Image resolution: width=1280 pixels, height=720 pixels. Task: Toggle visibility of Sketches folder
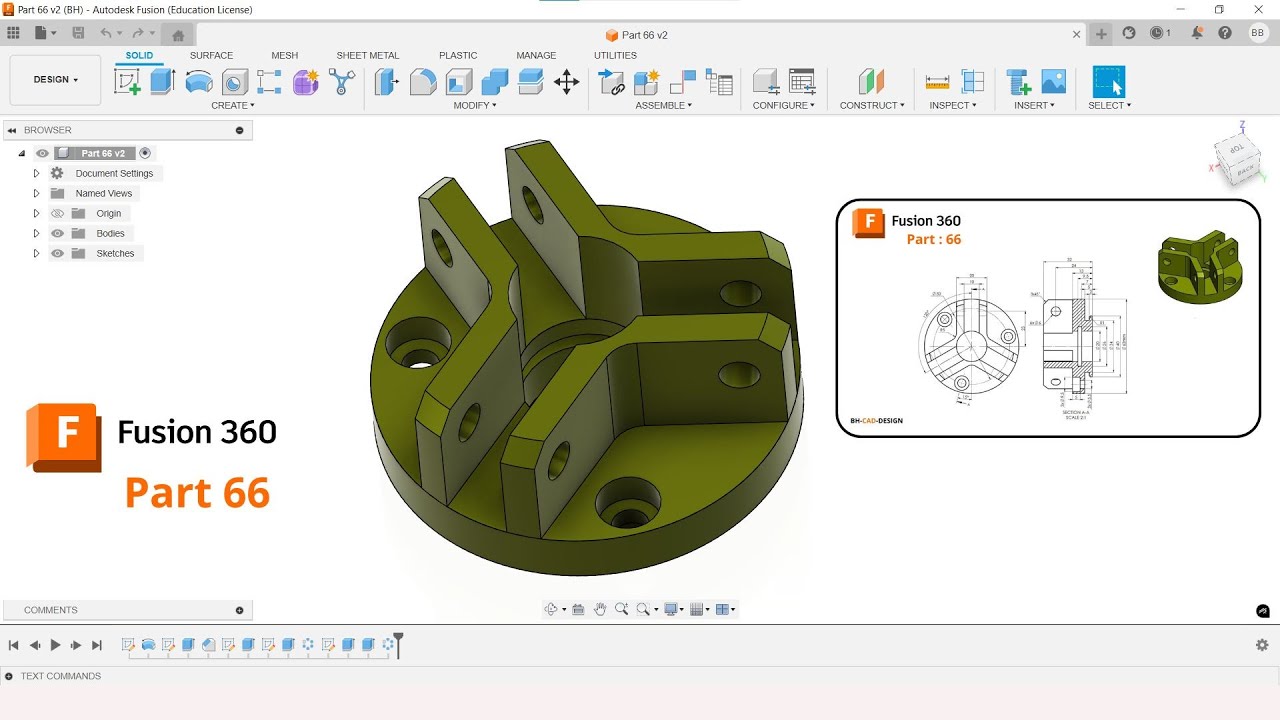click(57, 253)
